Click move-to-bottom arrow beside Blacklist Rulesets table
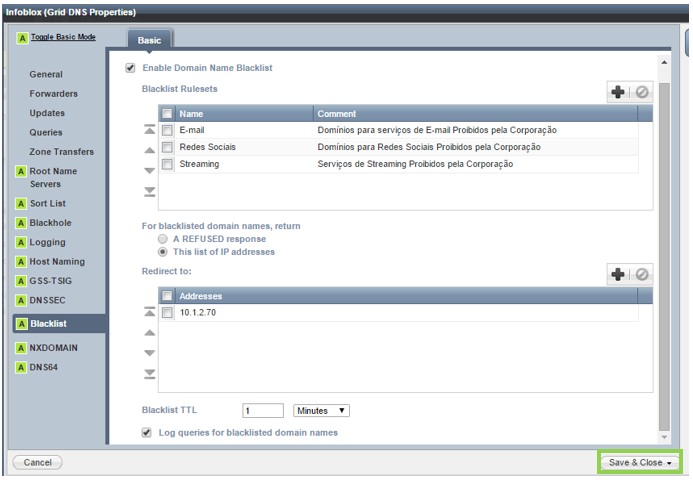693x480 pixels. point(150,191)
